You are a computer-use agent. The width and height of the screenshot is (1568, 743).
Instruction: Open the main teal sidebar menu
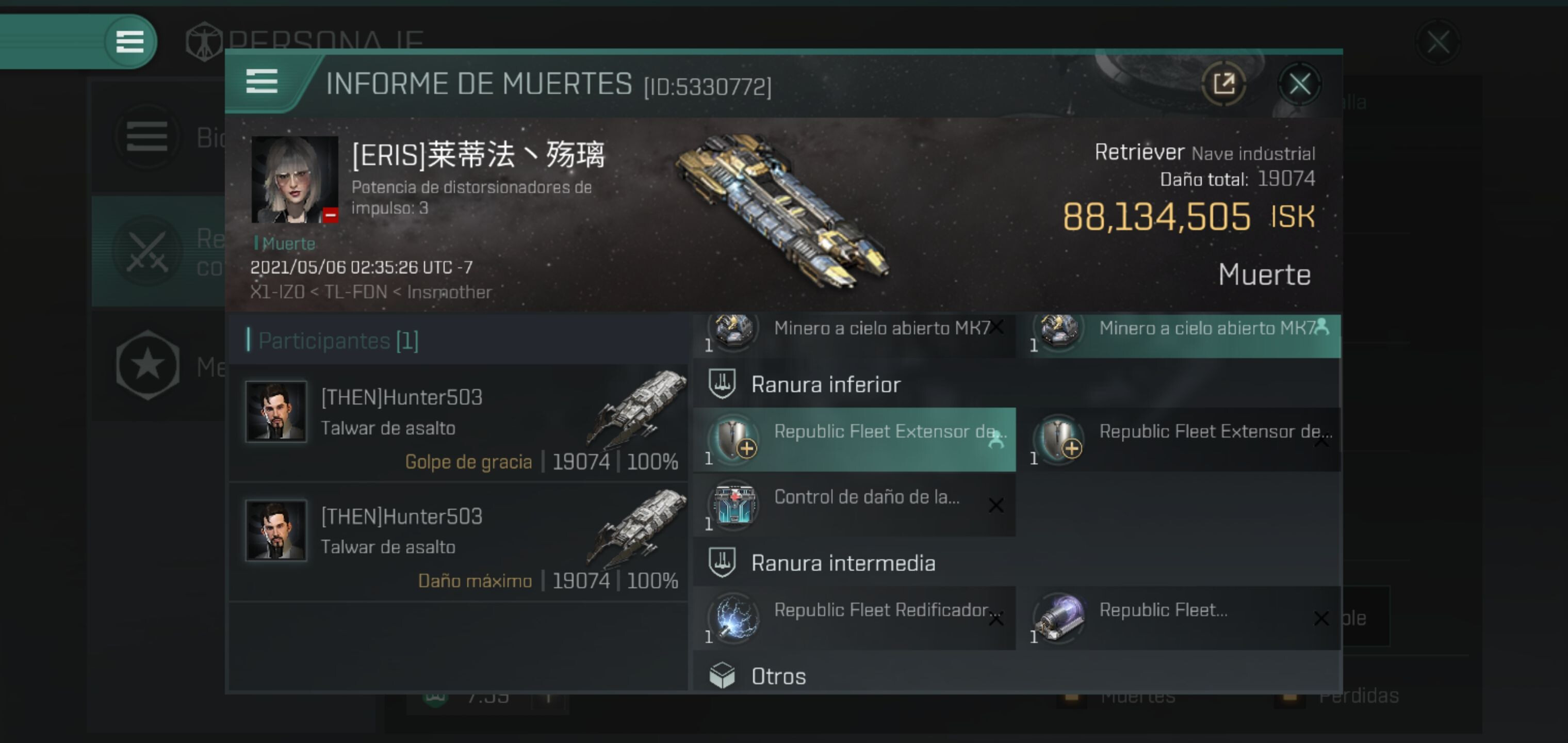pyautogui.click(x=129, y=41)
